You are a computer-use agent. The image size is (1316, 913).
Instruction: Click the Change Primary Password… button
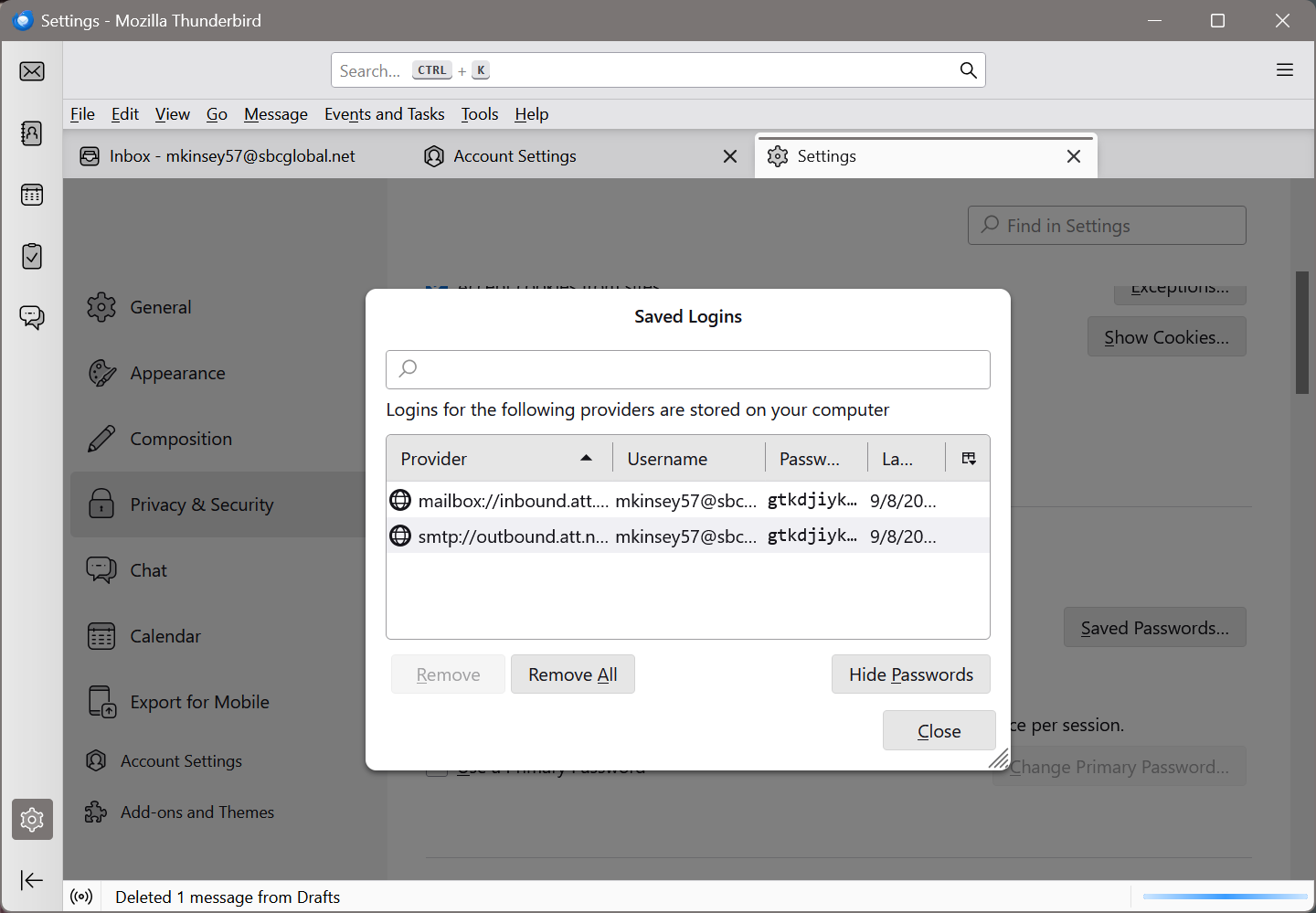point(1120,767)
